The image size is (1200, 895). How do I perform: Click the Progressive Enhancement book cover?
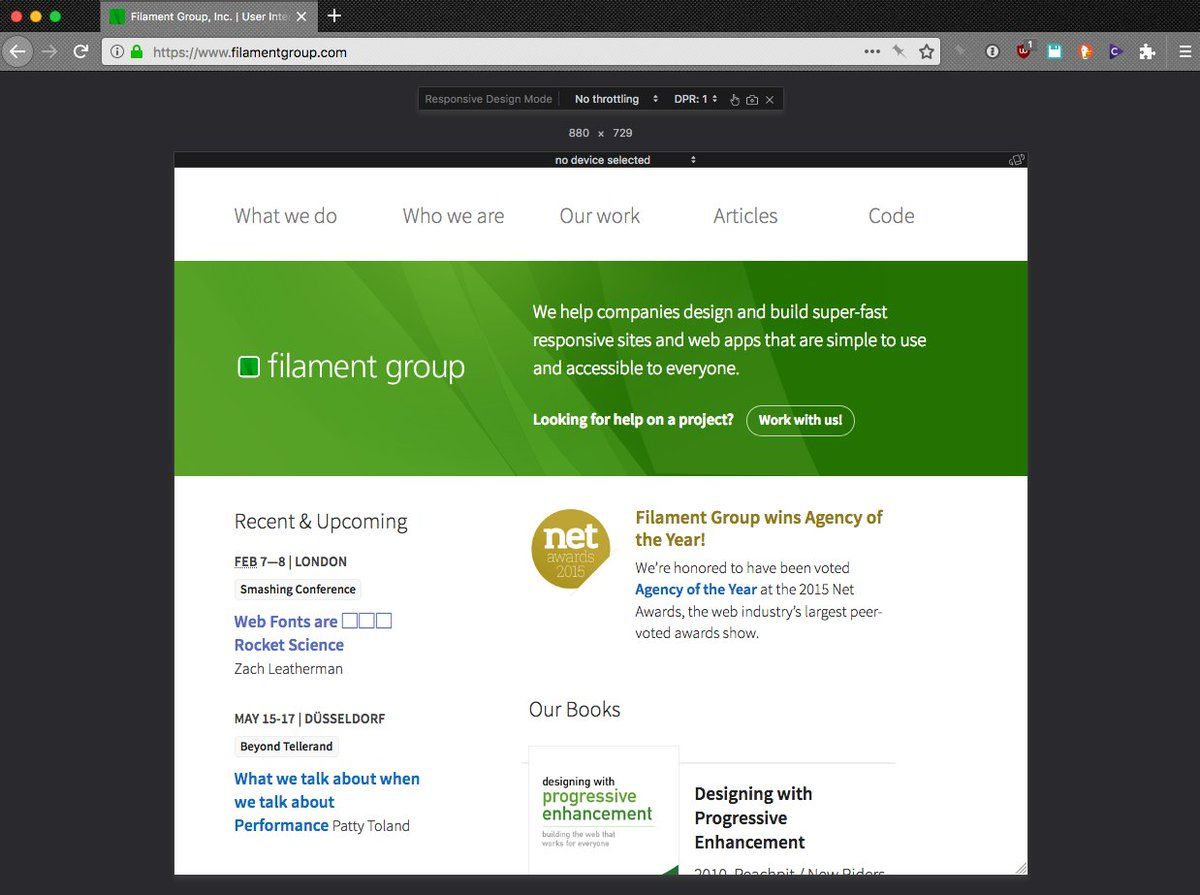click(604, 810)
